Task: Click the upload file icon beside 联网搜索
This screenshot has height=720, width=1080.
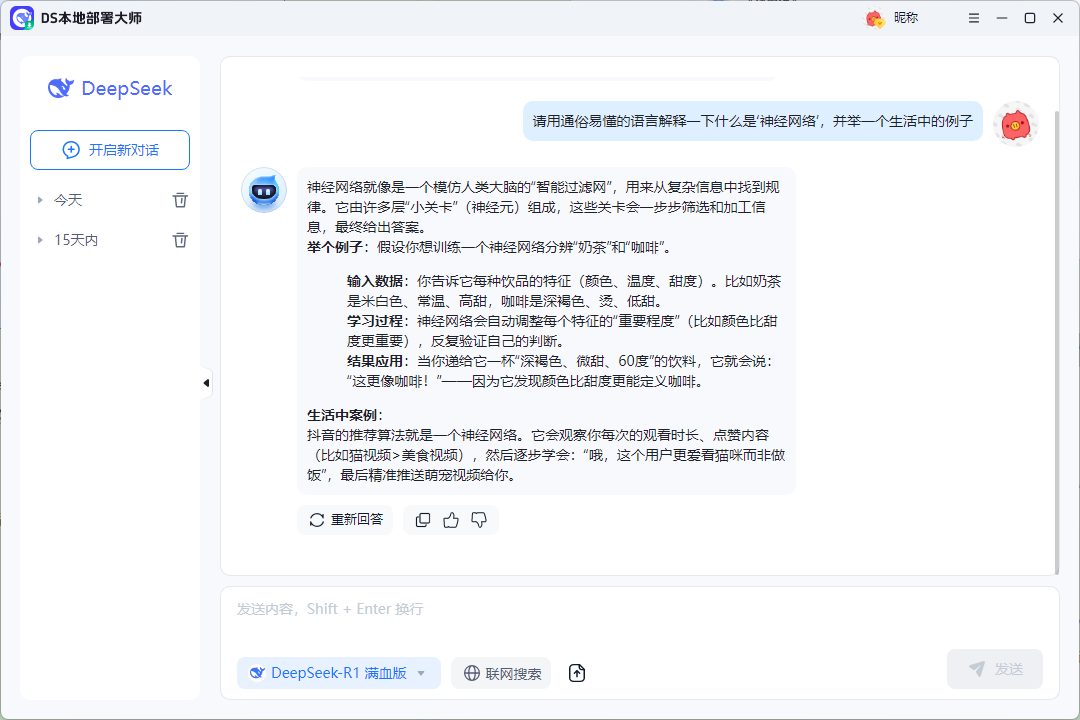Action: pyautogui.click(x=576, y=673)
